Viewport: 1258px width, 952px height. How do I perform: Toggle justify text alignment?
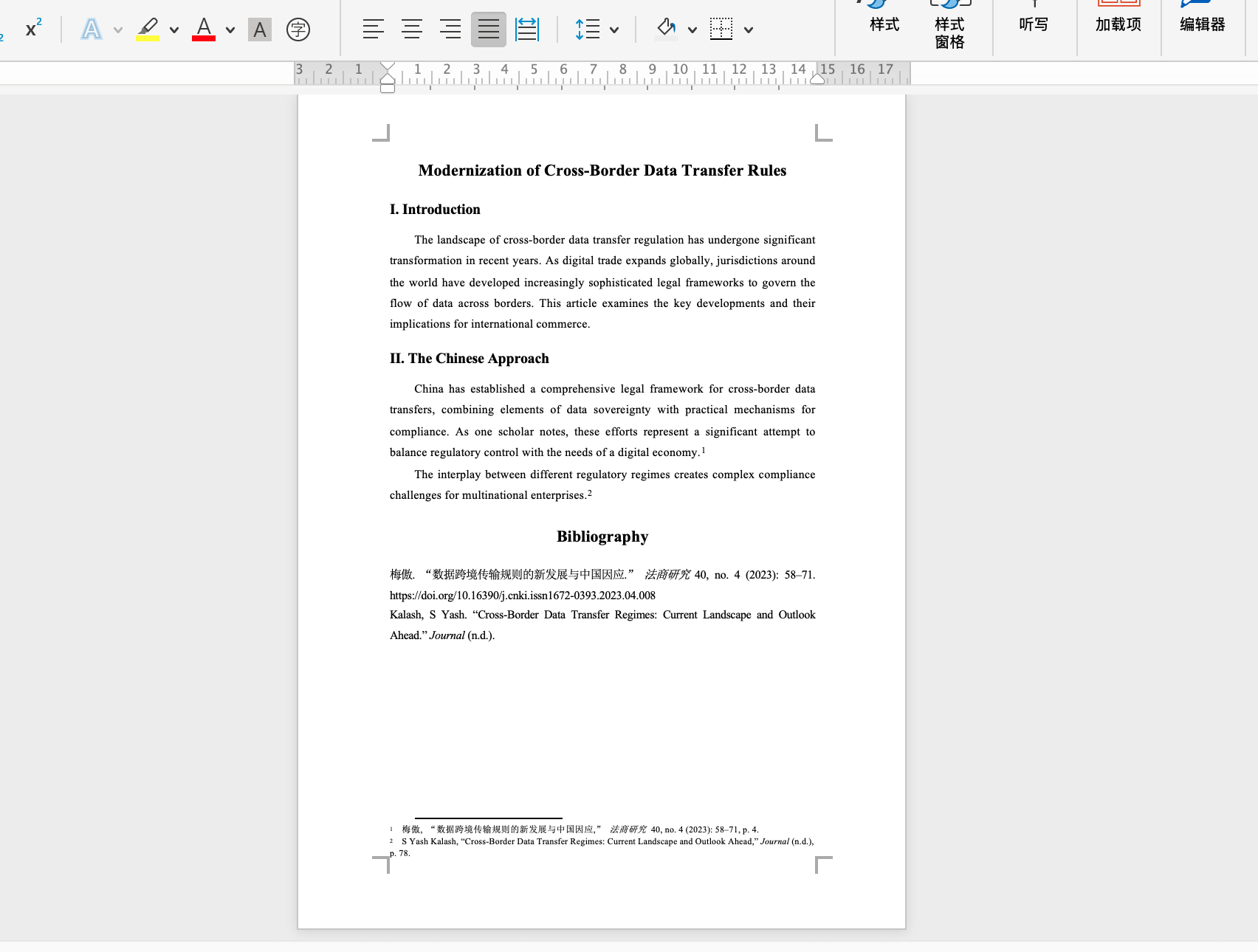[x=489, y=30]
